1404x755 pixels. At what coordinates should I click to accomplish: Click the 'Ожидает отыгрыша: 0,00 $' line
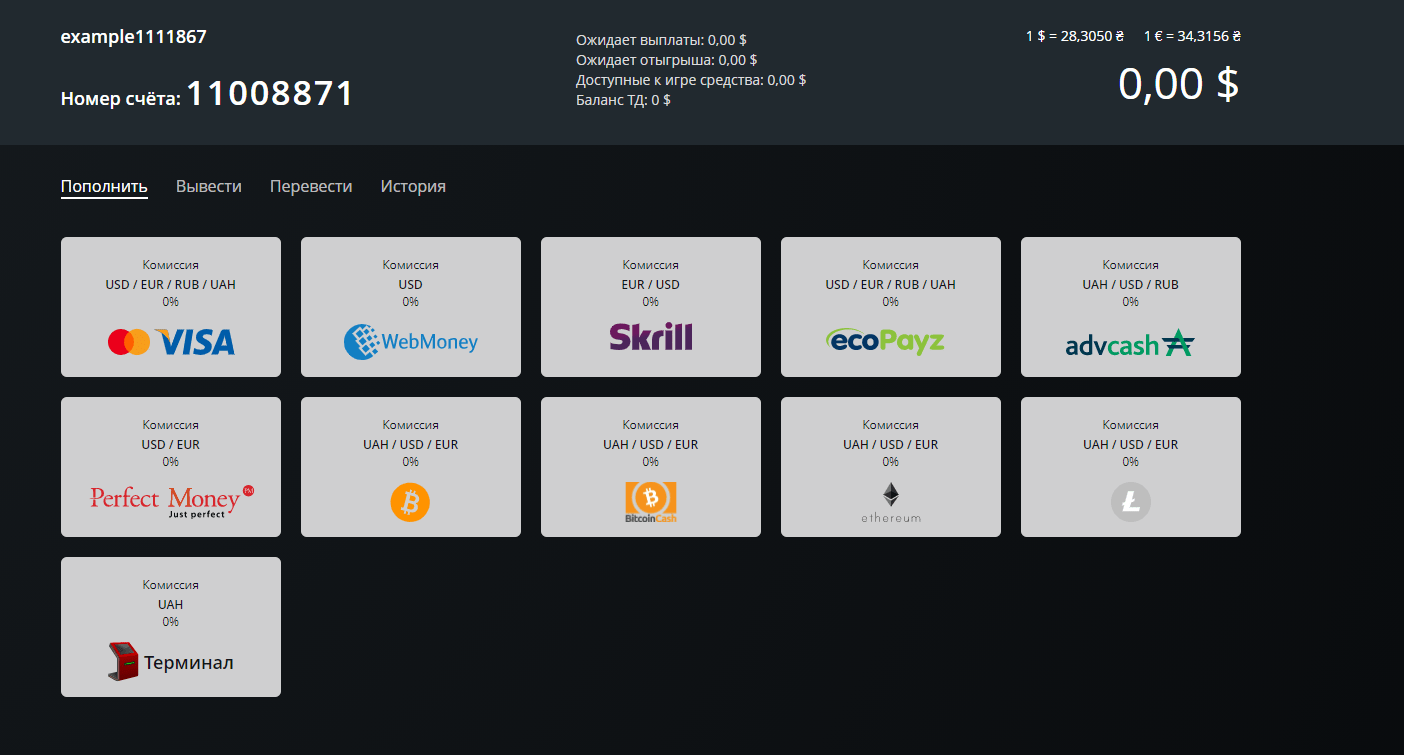[667, 60]
